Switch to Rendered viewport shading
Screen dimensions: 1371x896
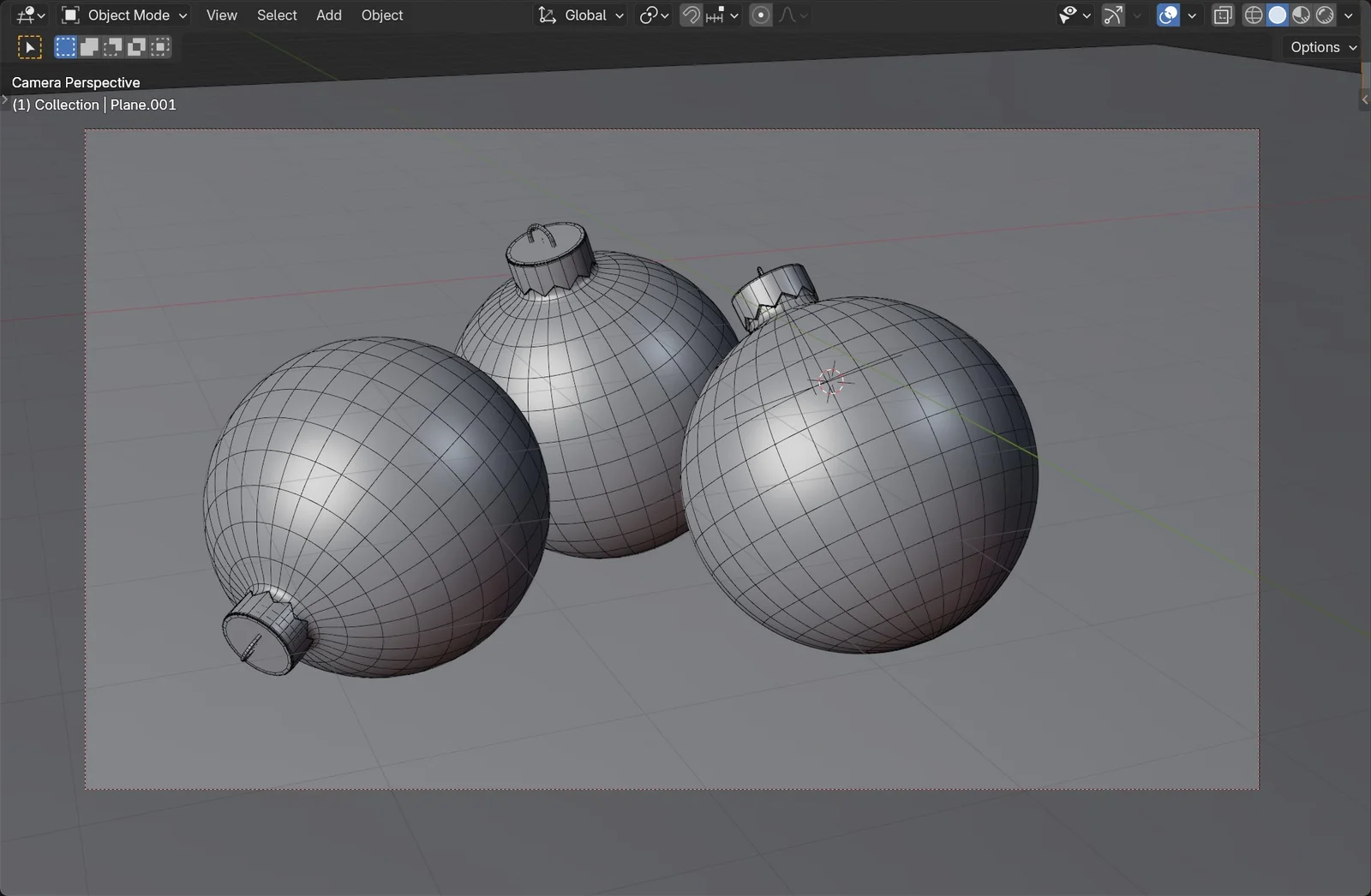click(x=1325, y=15)
